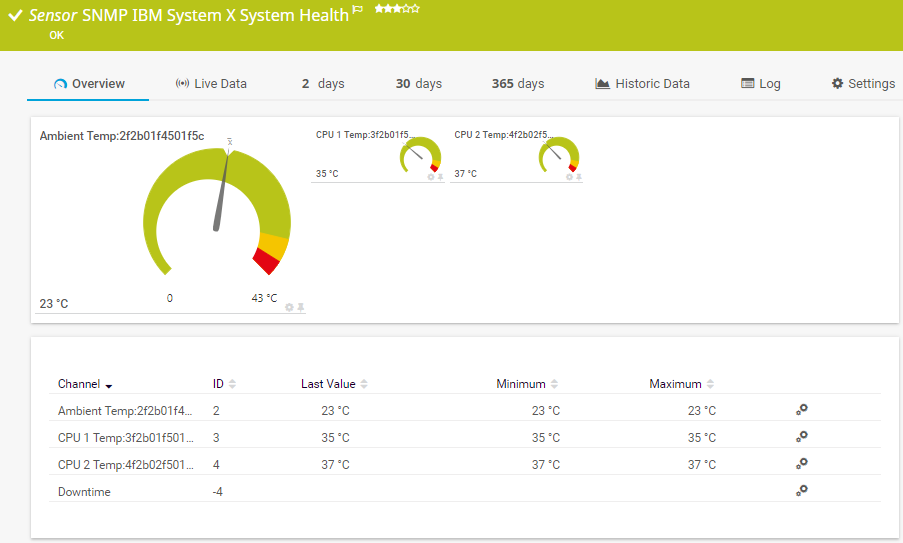Screen dimensions: 903x543
Task: Pin the Ambient Temp gauge
Action: [300, 307]
